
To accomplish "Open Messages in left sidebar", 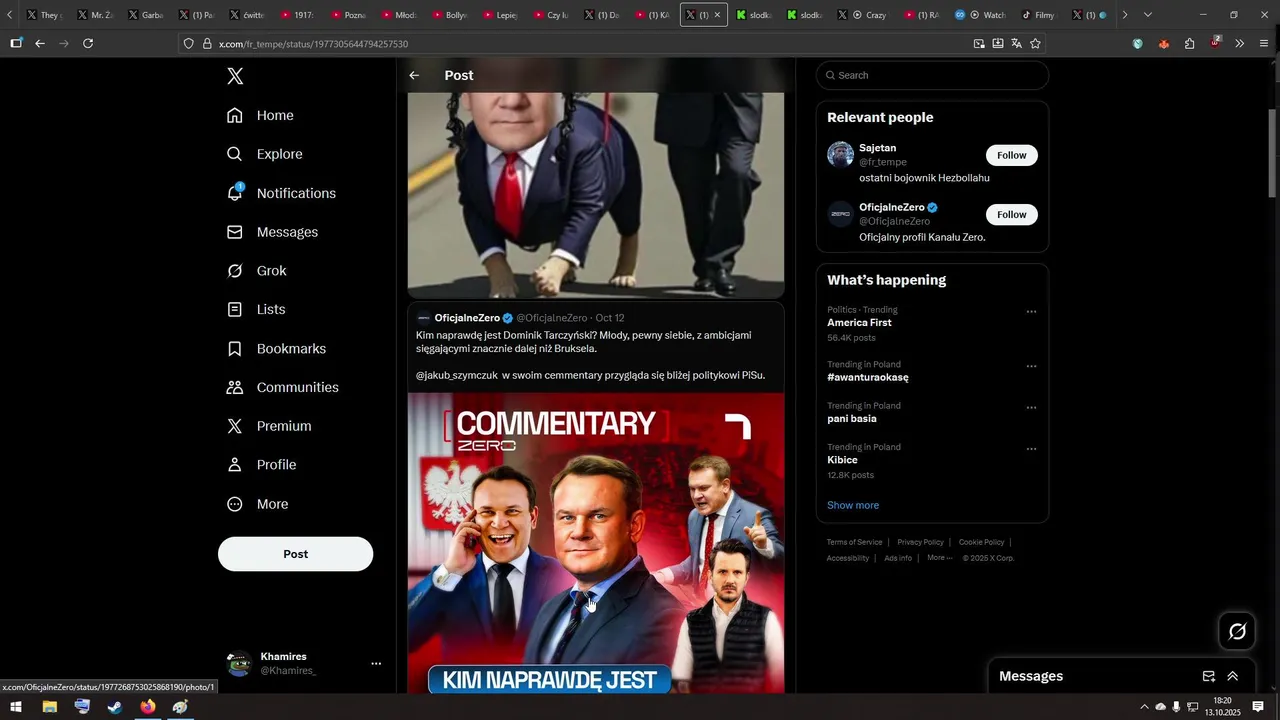I will coord(273,232).
